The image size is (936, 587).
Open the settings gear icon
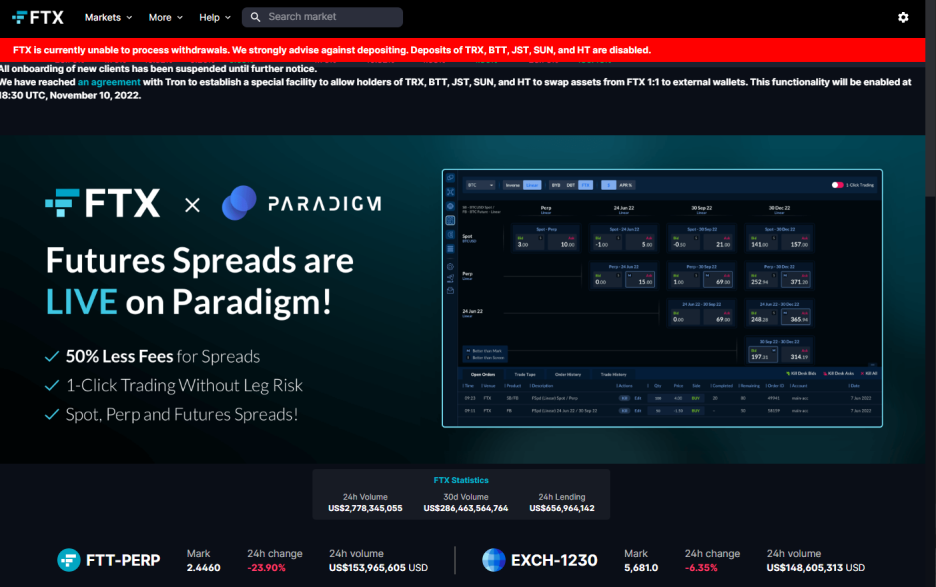coord(903,17)
